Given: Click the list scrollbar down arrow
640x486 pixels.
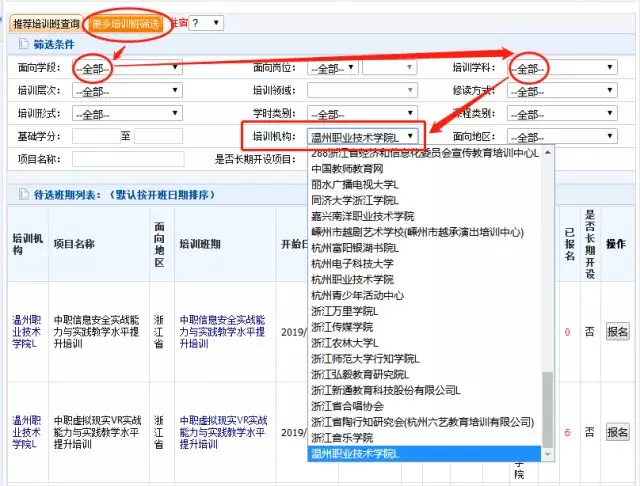Looking at the screenshot, I should coord(548,455).
